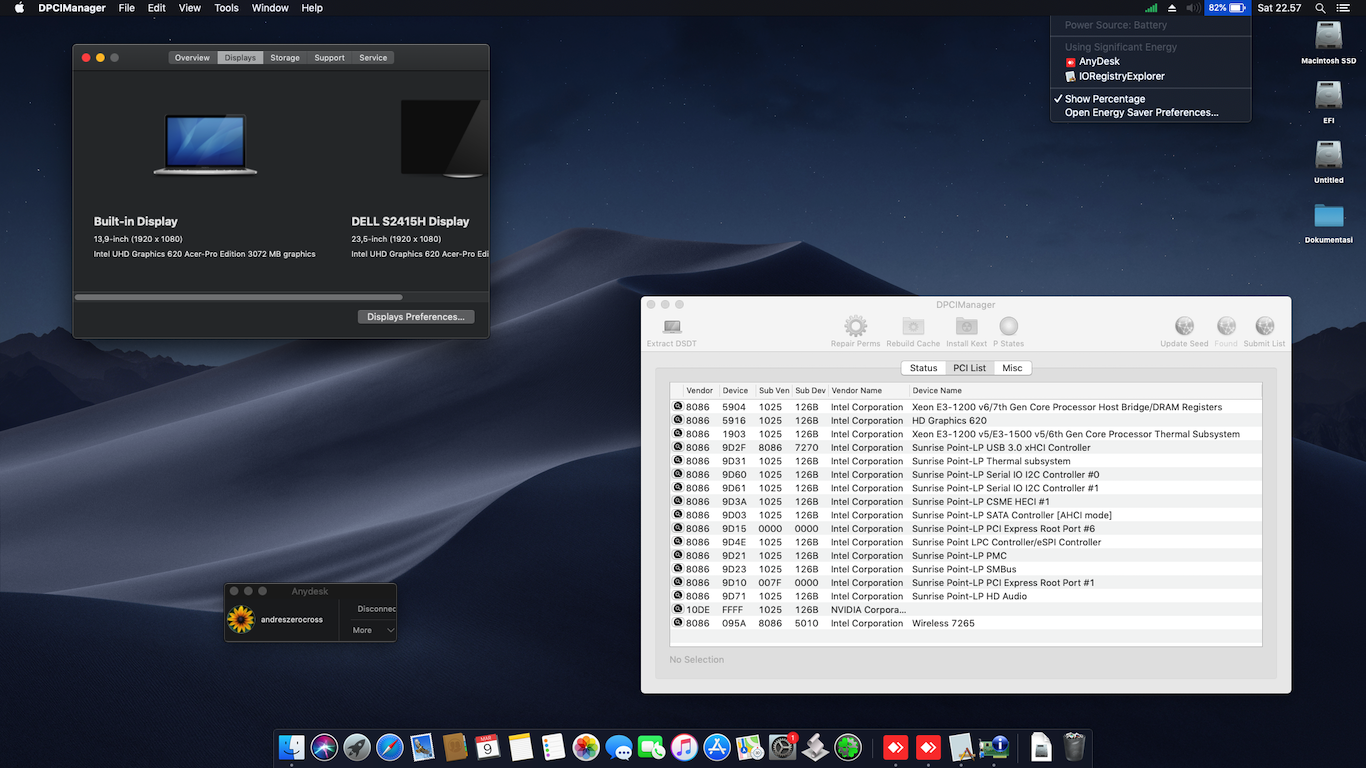
Task: Click the Install Kext toolbar icon
Action: point(965,326)
